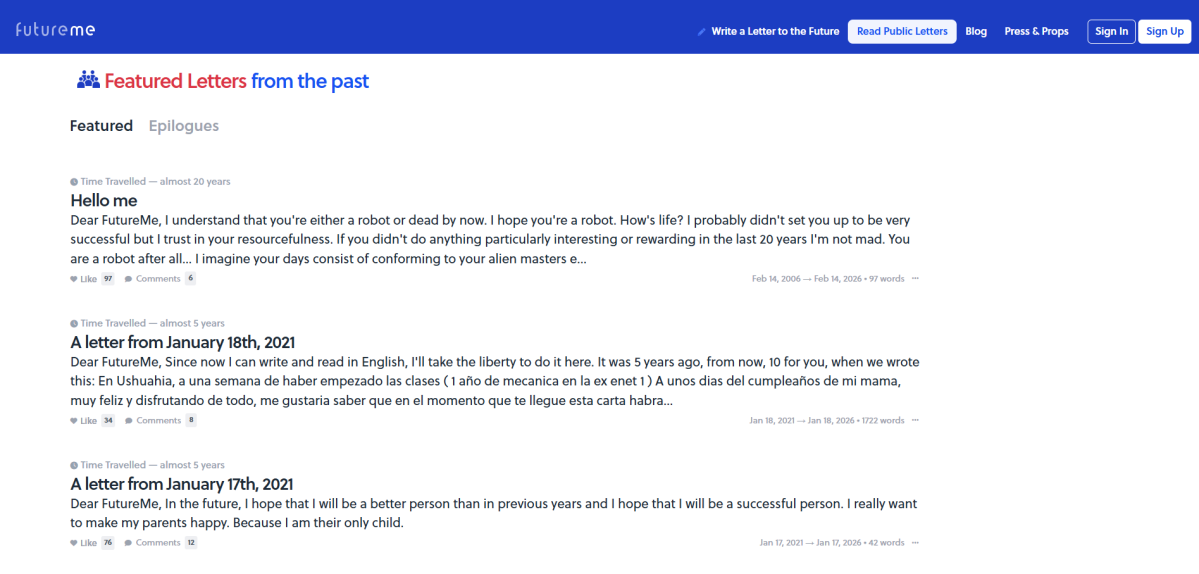This screenshot has width=1199, height=574.
Task: Open the 'Hello me' letter title
Action: click(x=104, y=201)
